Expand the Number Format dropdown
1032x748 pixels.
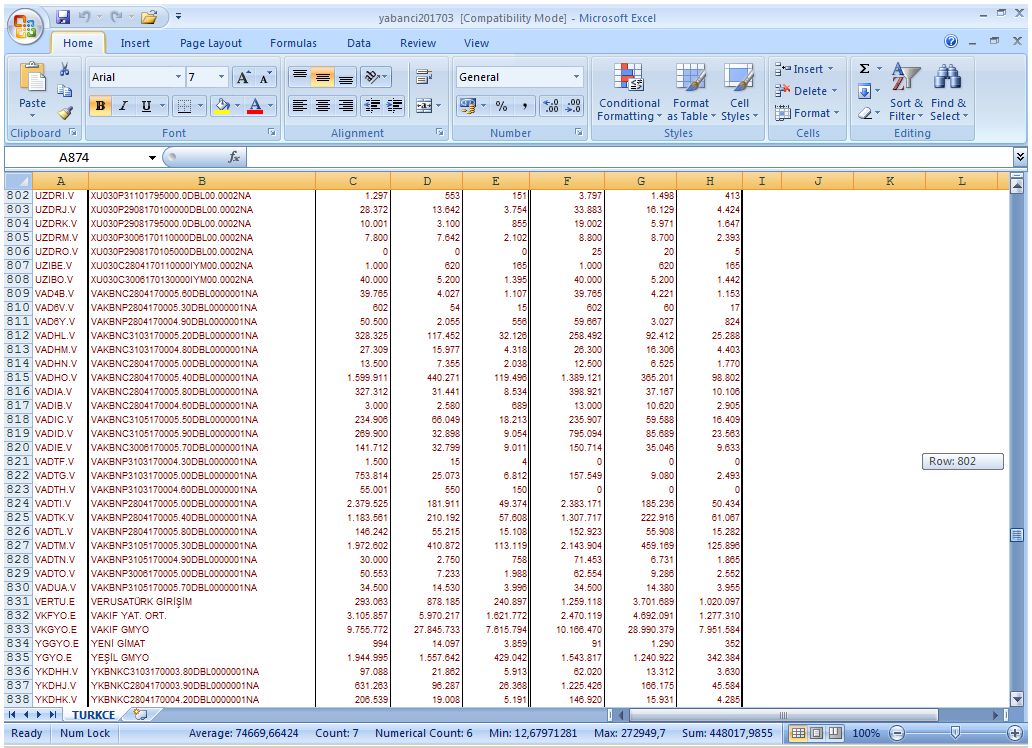577,77
